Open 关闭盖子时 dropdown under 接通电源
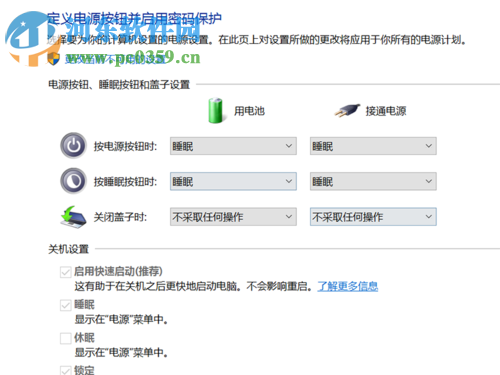The height and width of the screenshot is (375, 500). pyautogui.click(x=373, y=217)
